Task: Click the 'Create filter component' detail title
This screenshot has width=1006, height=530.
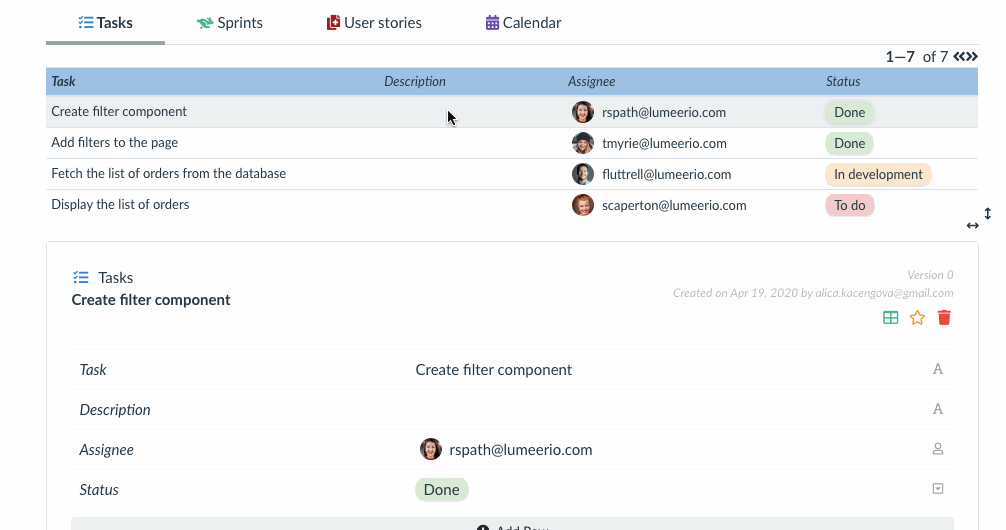Action: 151,300
